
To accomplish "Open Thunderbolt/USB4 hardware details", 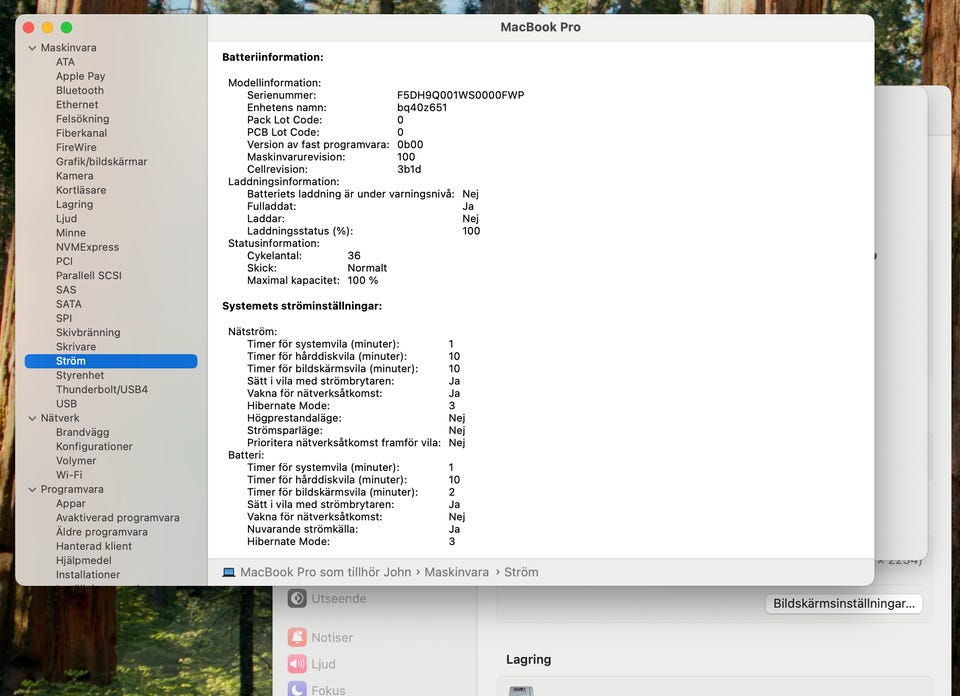I will [102, 389].
